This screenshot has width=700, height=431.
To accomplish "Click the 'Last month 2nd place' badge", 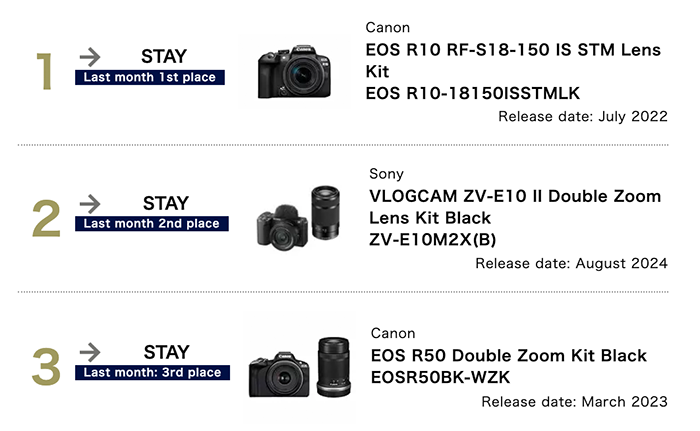I will (153, 224).
